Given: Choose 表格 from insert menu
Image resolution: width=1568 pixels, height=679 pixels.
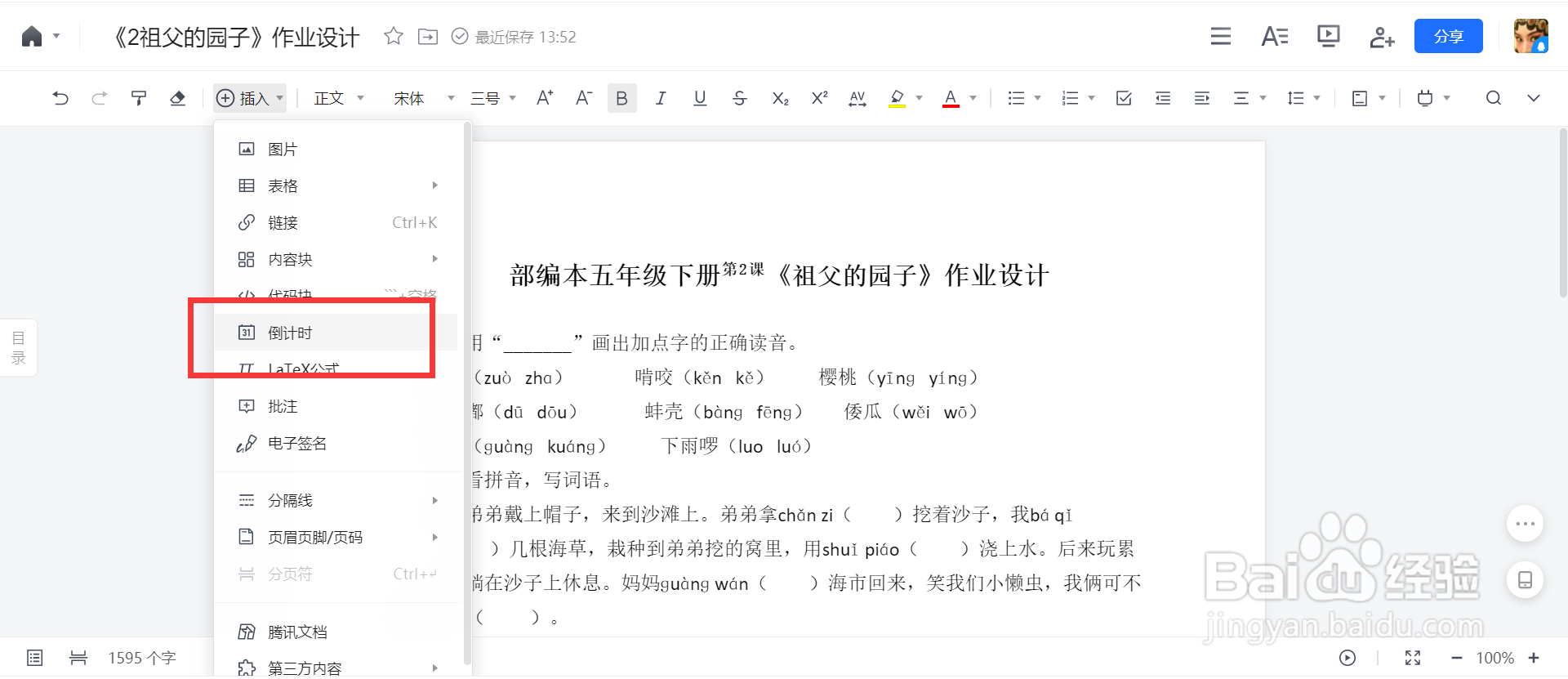Looking at the screenshot, I should click(336, 185).
